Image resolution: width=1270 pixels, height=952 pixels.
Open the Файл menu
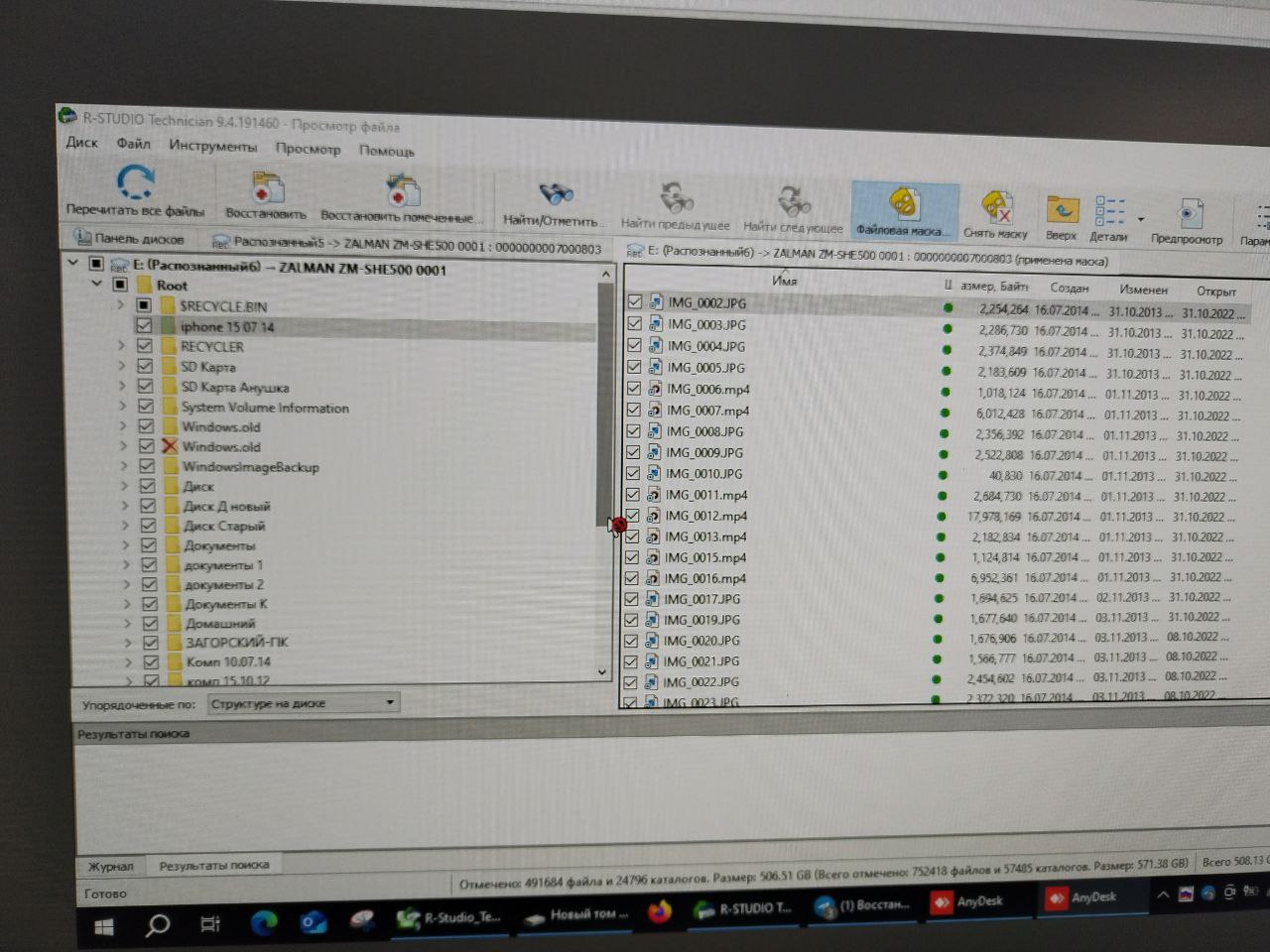133,144
